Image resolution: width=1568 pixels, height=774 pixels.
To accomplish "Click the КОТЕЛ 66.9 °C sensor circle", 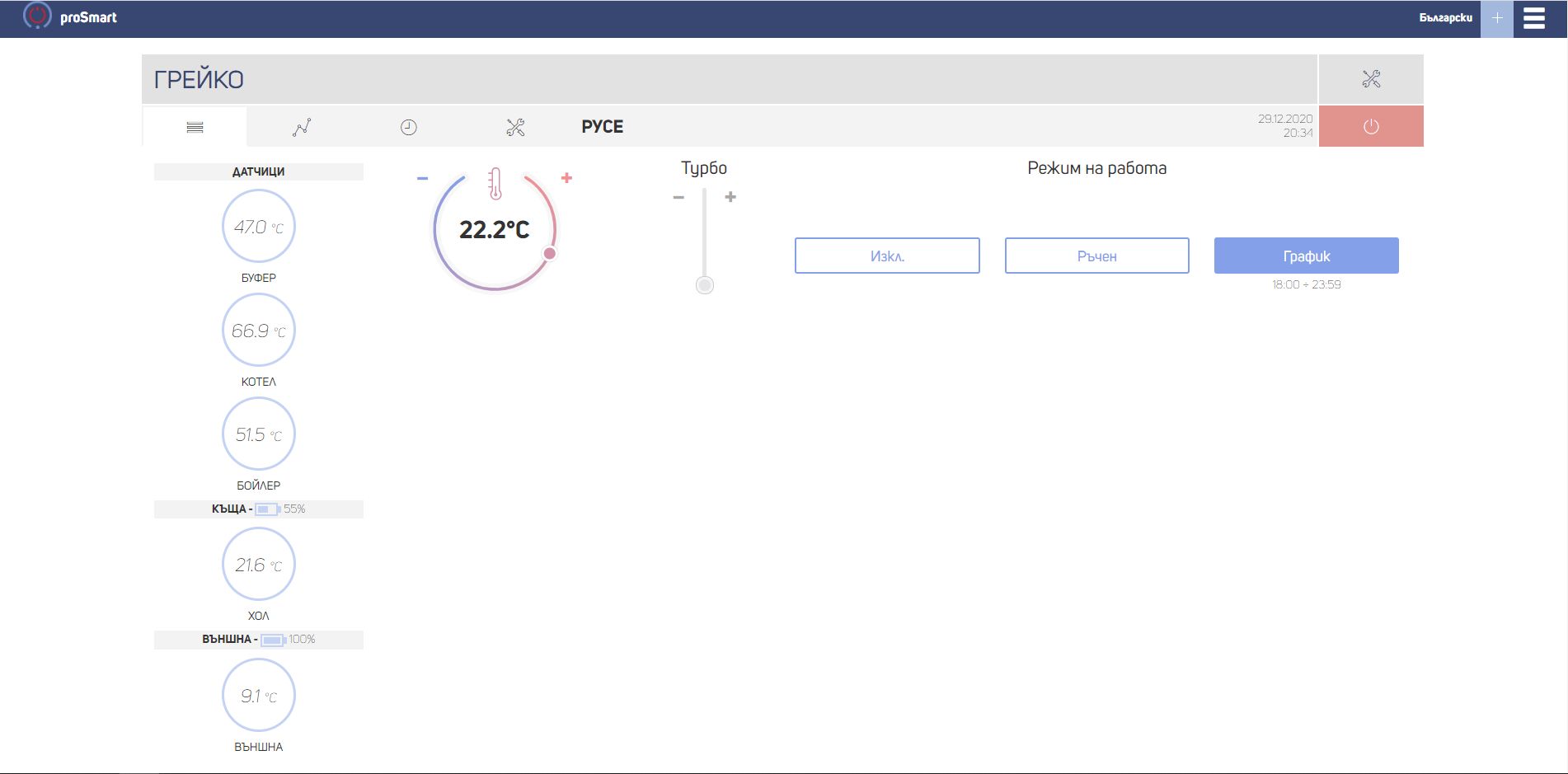I will (259, 331).
